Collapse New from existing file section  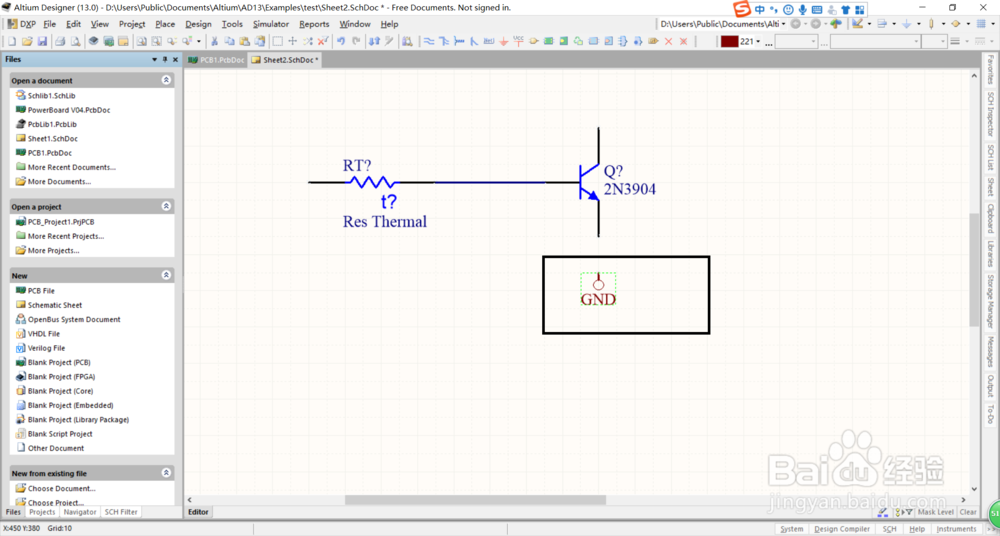pyautogui.click(x=166, y=473)
